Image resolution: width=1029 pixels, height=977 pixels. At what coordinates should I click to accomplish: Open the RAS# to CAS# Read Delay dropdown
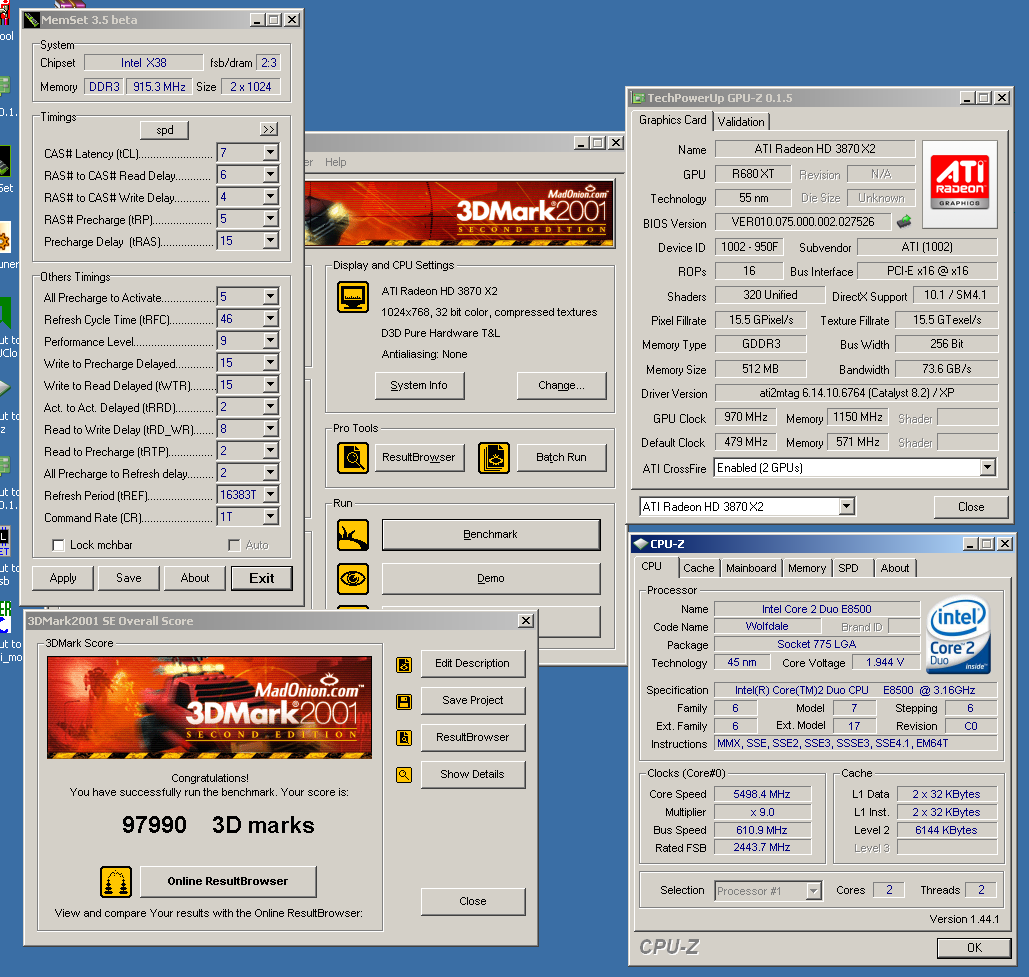pos(270,175)
